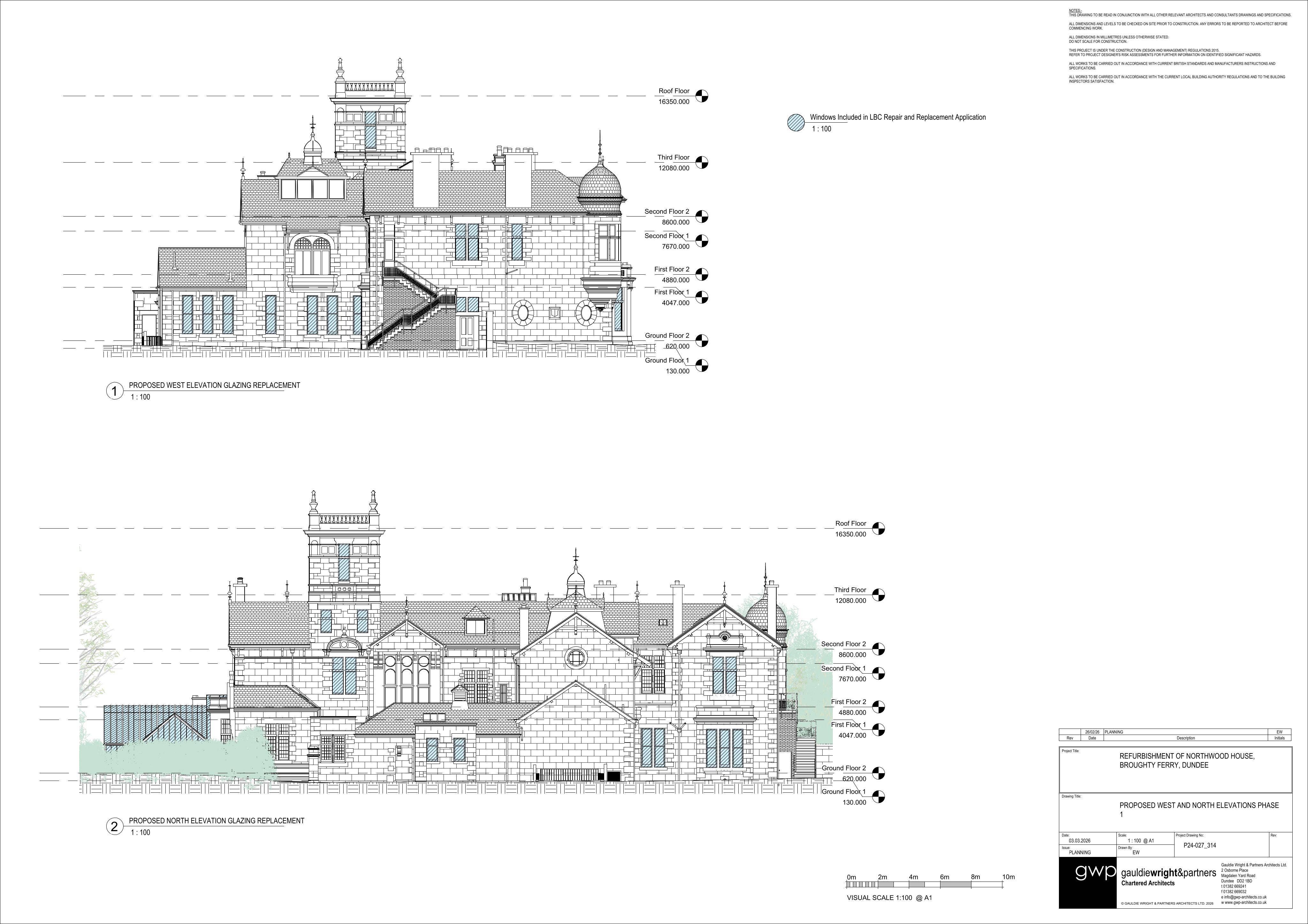Click West elevation Second Floor 1 level marker
Image resolution: width=1308 pixels, height=924 pixels.
tap(702, 241)
